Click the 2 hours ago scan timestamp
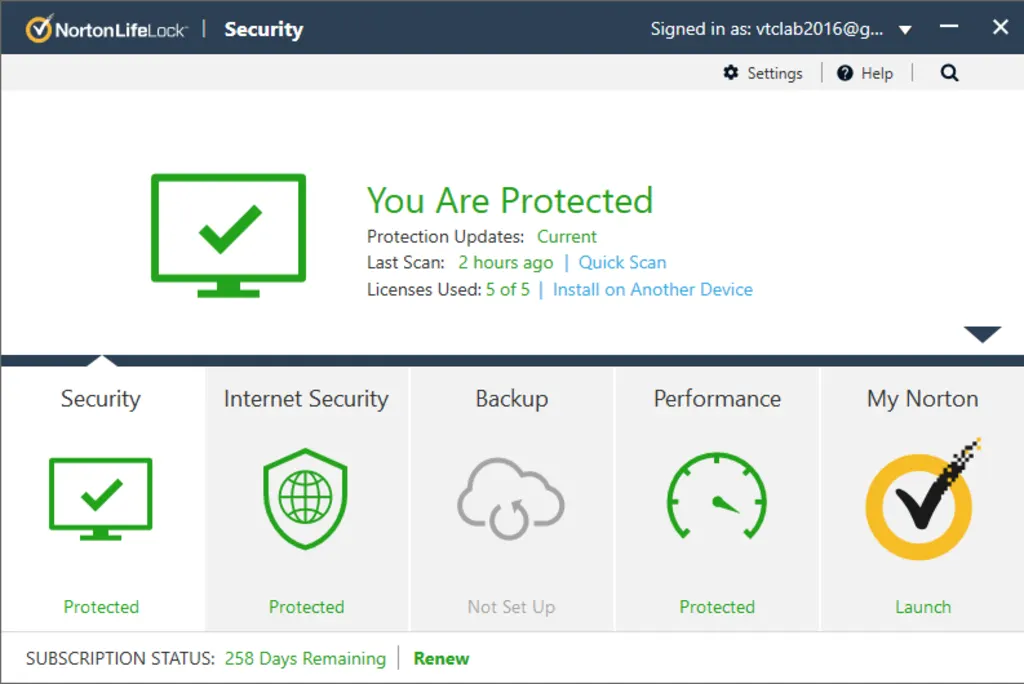This screenshot has height=684, width=1024. point(505,262)
